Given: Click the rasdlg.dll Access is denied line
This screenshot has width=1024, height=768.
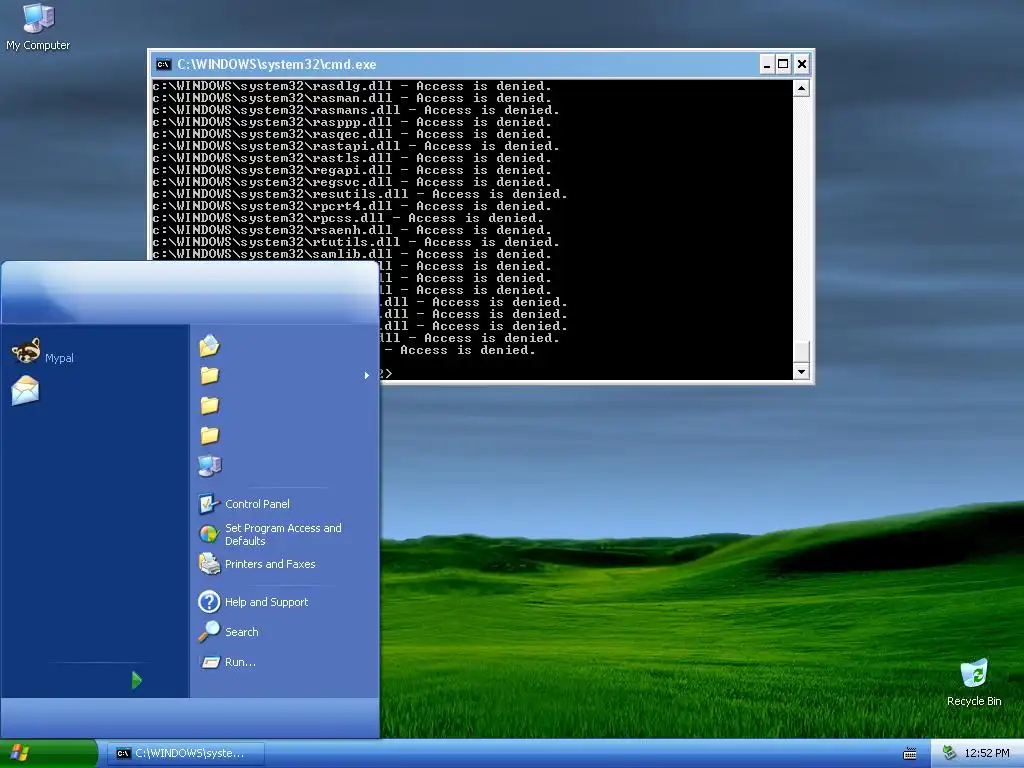Looking at the screenshot, I should [x=352, y=86].
